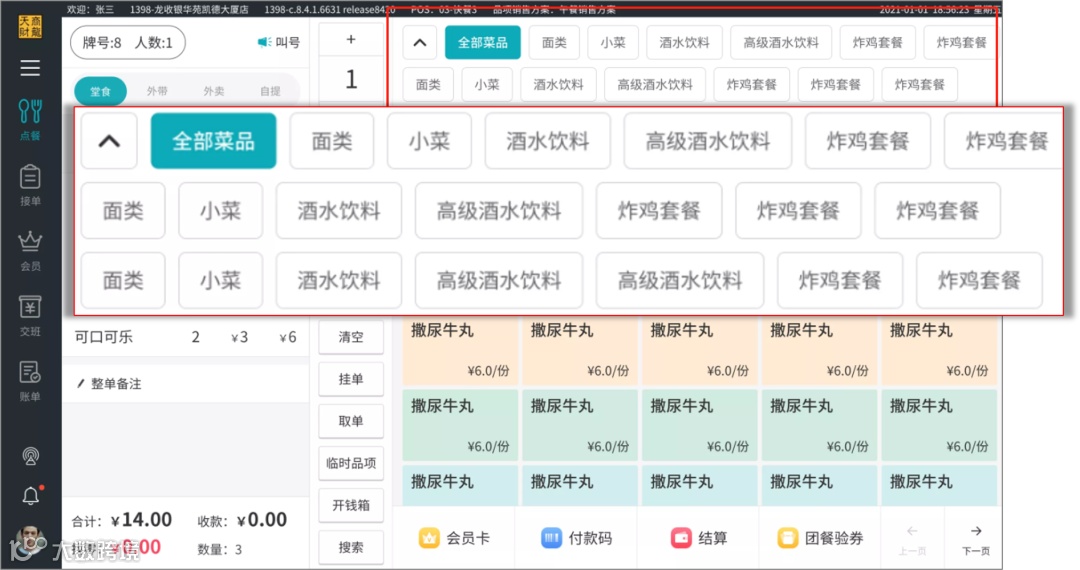Click the quantity value 1 under the plus button
Image resolution: width=1080 pixels, height=570 pixels.
point(351,79)
